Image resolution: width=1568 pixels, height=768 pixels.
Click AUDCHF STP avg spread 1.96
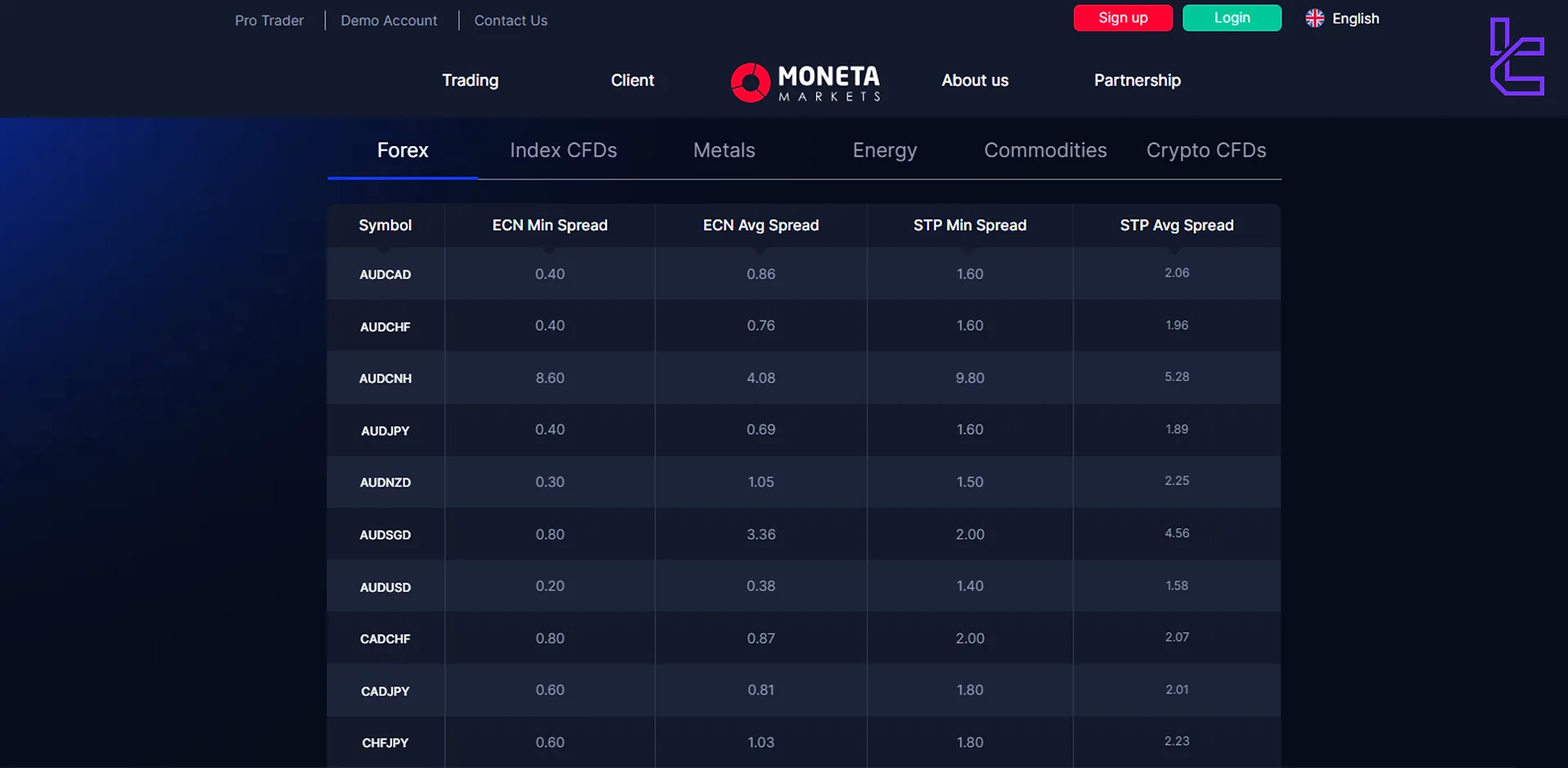[x=1177, y=325]
